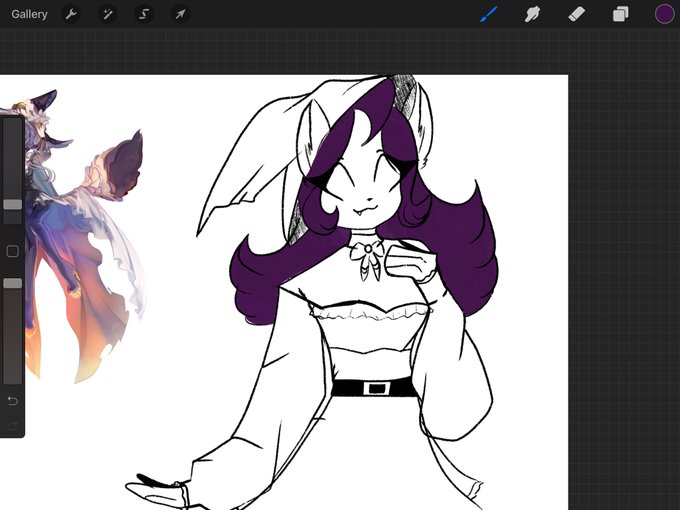
Task: Select the Smudge tool
Action: click(533, 14)
